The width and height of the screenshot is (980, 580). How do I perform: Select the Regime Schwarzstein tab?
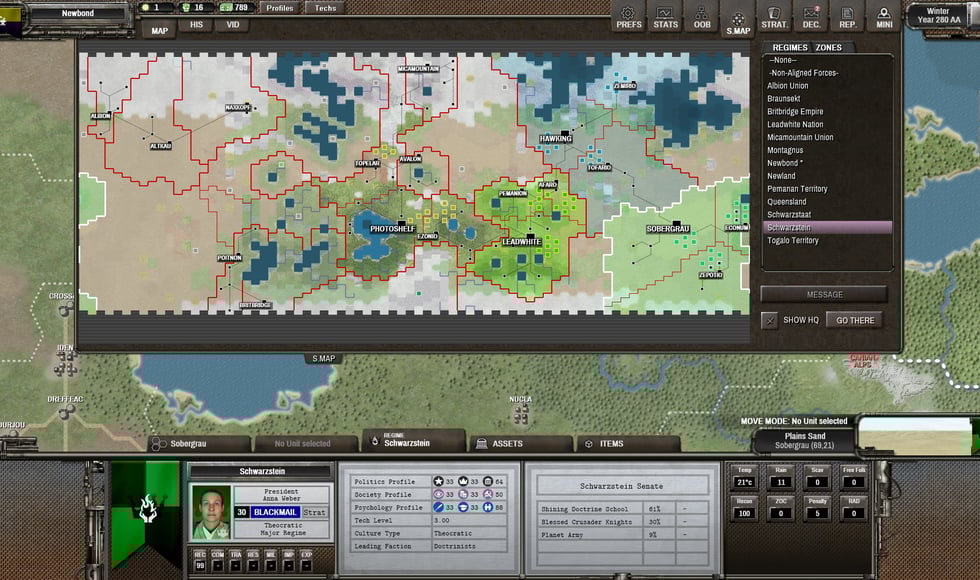tap(414, 441)
